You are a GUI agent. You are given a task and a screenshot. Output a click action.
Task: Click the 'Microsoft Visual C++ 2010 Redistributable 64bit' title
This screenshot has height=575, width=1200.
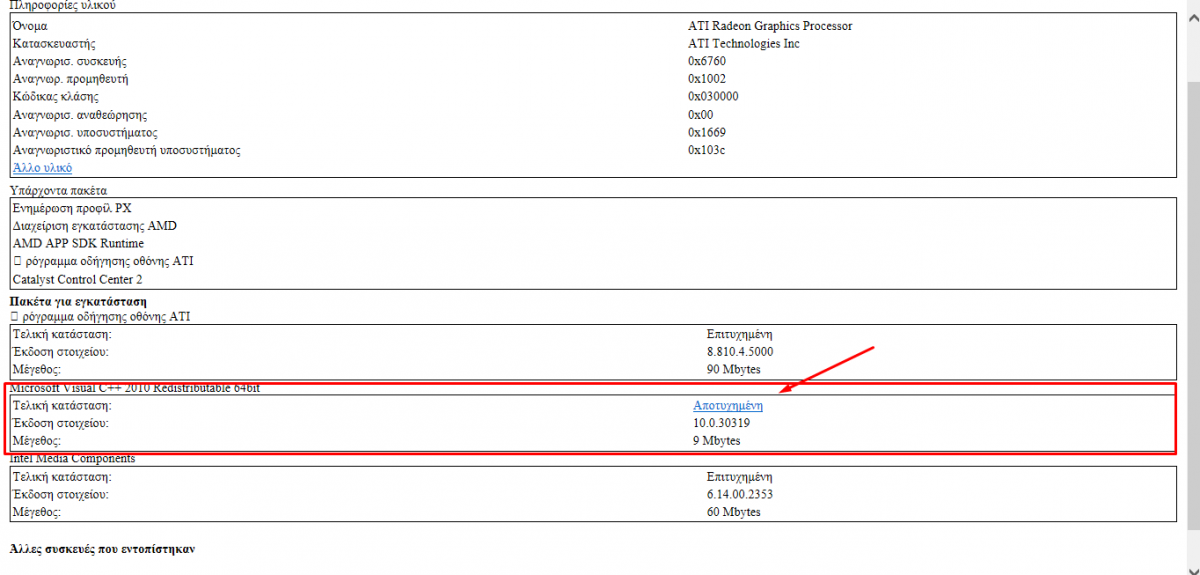tap(135, 388)
